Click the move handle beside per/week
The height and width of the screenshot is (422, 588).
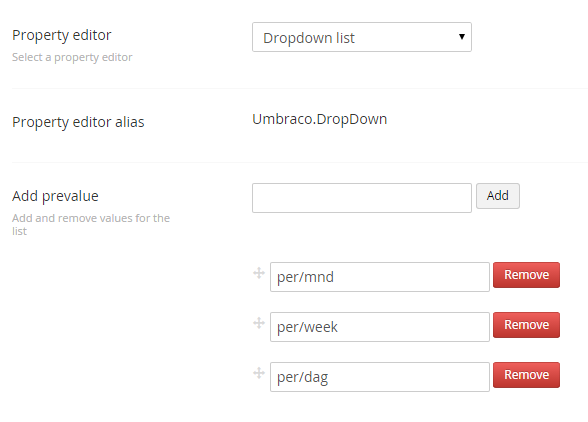point(259,323)
